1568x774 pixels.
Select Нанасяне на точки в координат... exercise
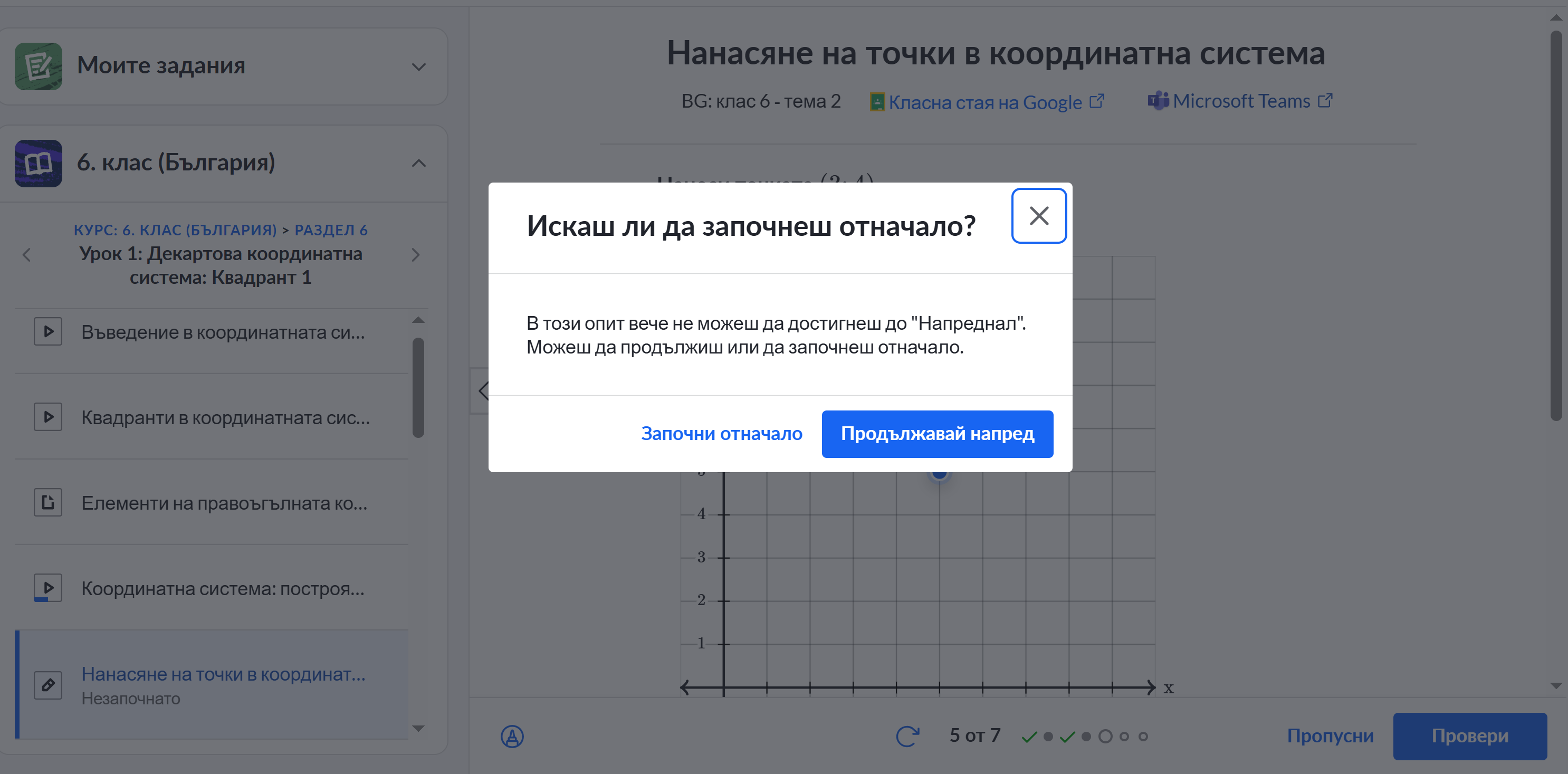pos(211,685)
